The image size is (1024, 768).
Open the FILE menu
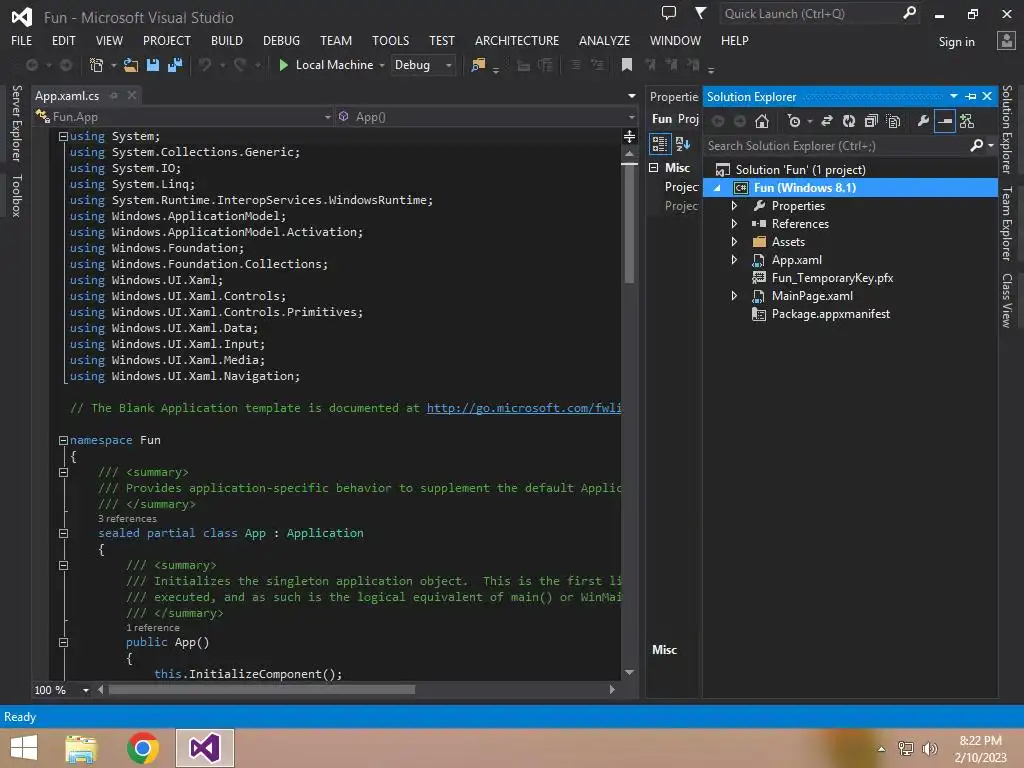tap(22, 40)
